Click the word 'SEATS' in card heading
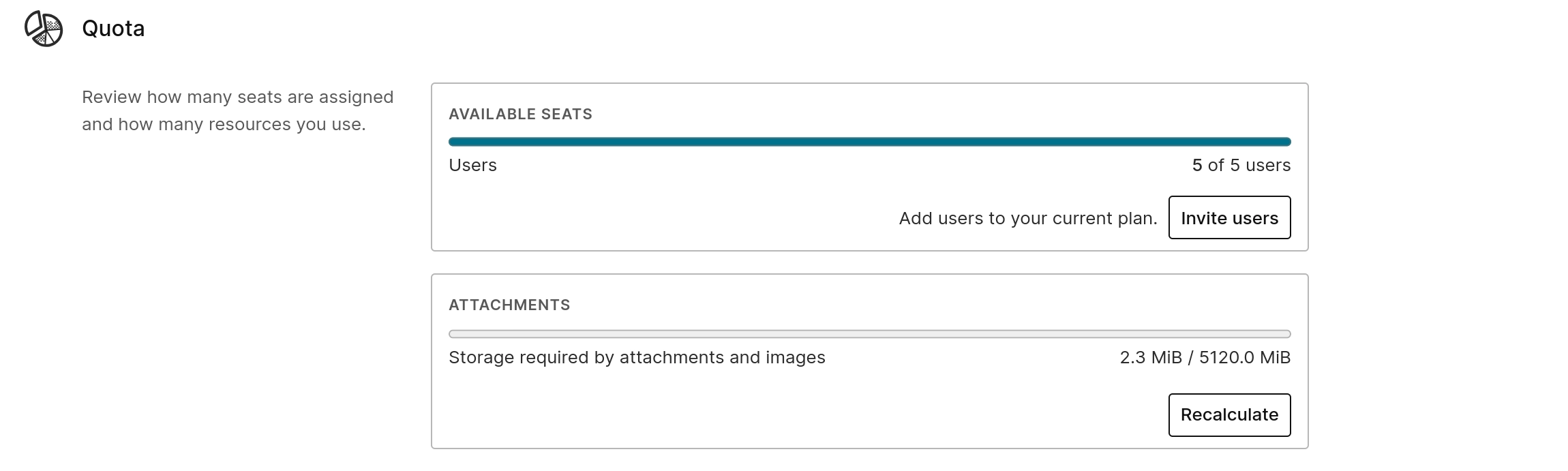1568x471 pixels. (567, 114)
